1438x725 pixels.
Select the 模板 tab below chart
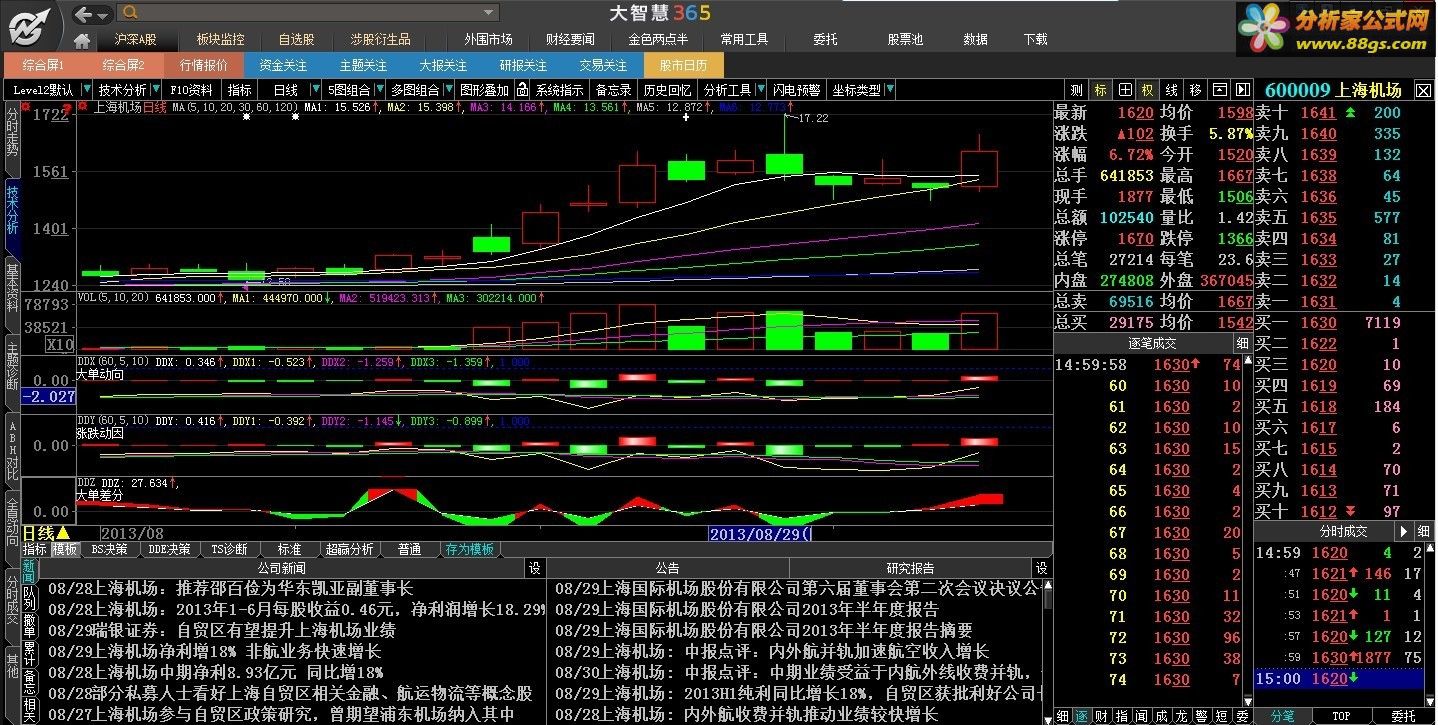[65, 549]
